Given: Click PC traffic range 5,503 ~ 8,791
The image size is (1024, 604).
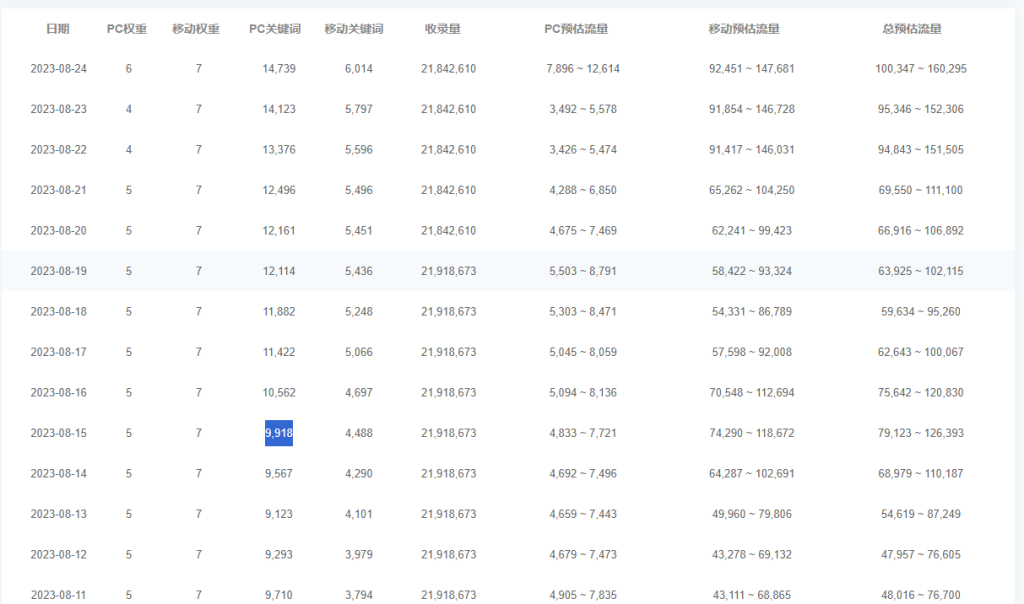Looking at the screenshot, I should 583,271.
